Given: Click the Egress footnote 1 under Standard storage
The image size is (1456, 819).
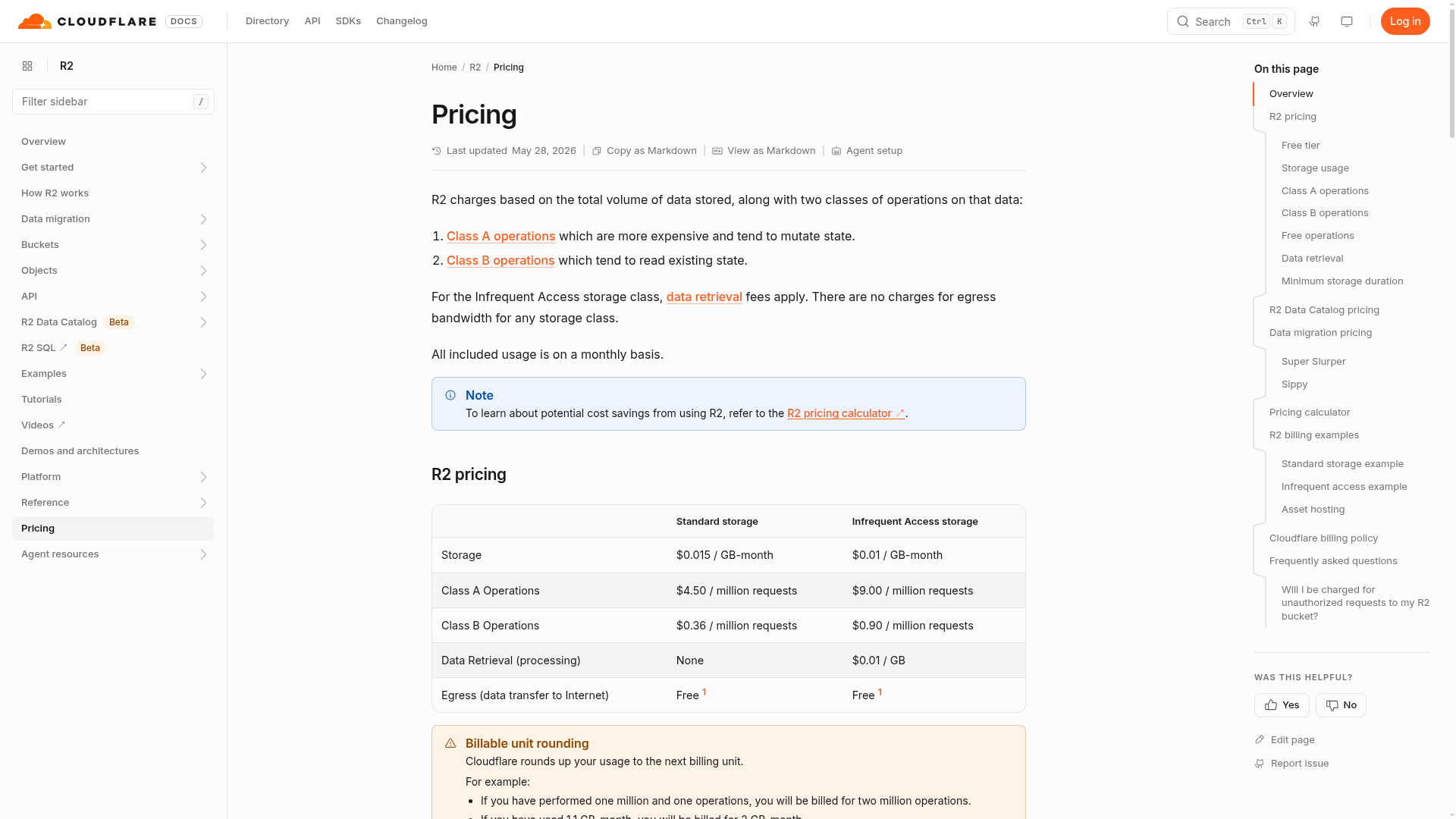Looking at the screenshot, I should (704, 692).
